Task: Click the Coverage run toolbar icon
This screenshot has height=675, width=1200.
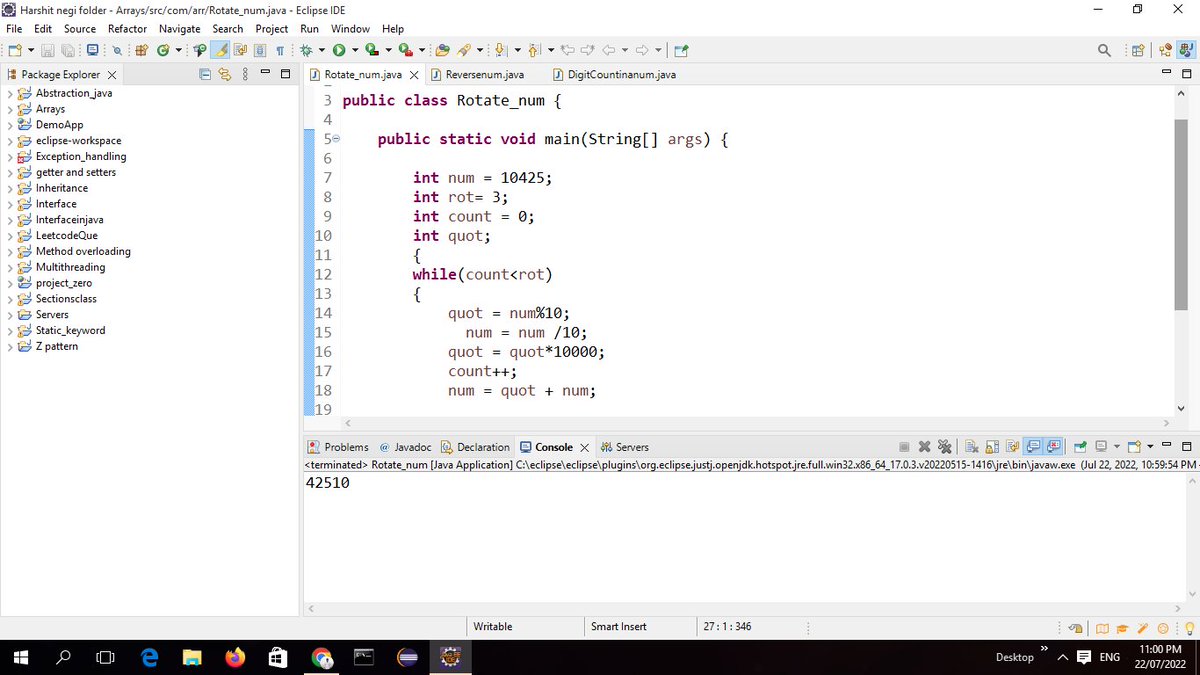Action: point(372,50)
